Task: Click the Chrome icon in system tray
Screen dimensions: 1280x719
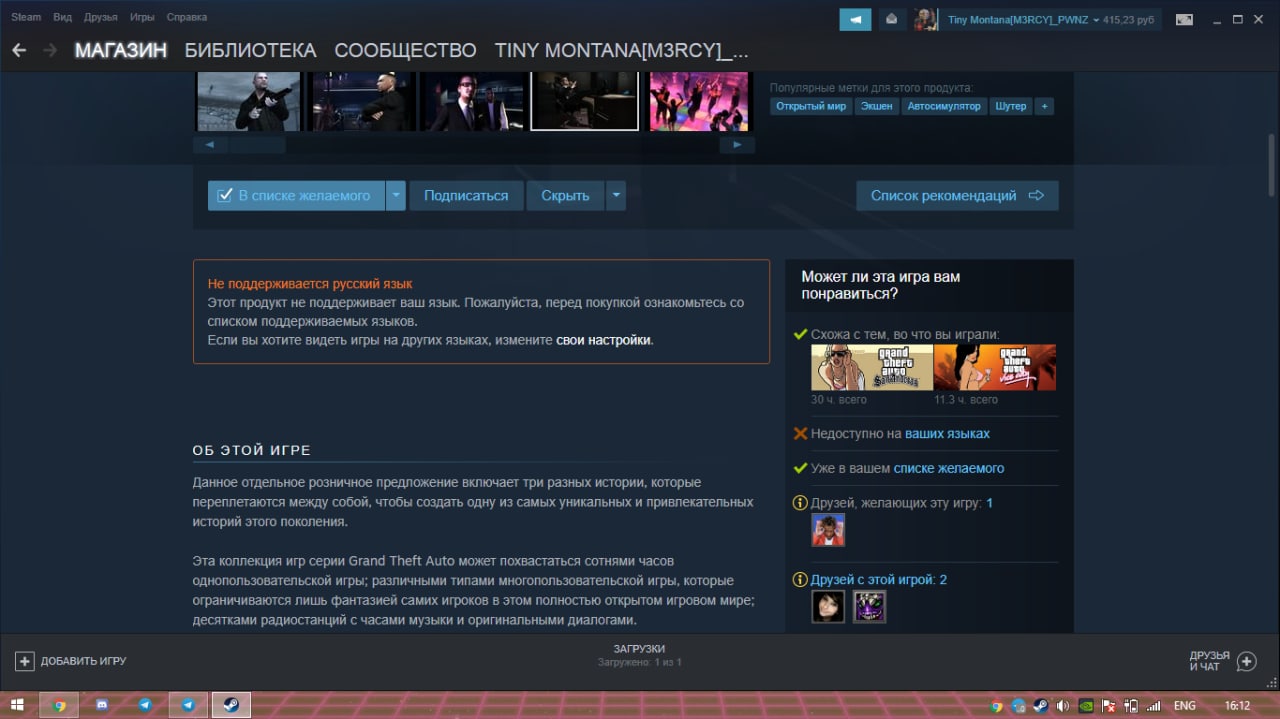Action: click(x=995, y=705)
